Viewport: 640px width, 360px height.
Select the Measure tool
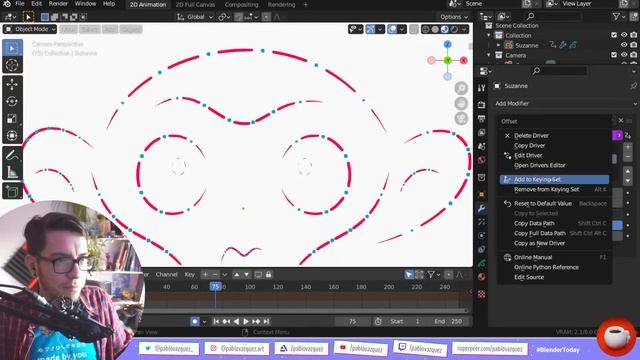[x=12, y=172]
